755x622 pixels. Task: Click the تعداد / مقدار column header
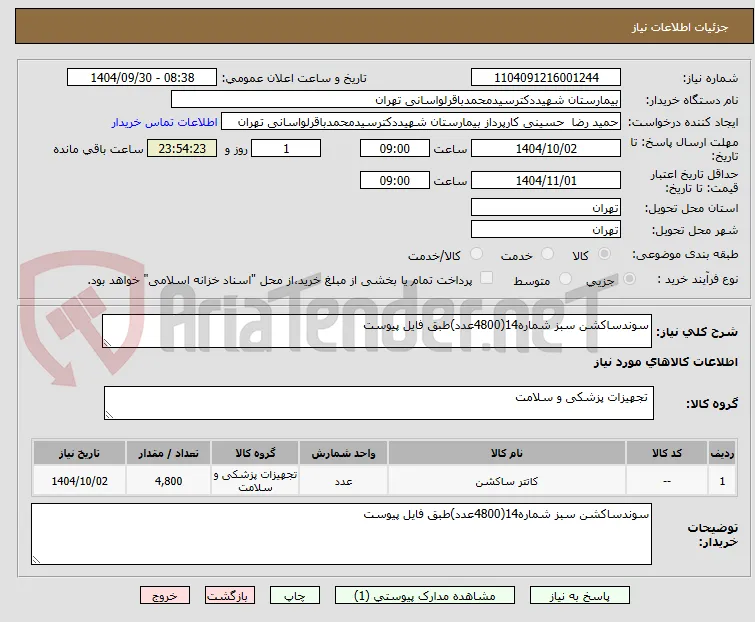[169, 453]
